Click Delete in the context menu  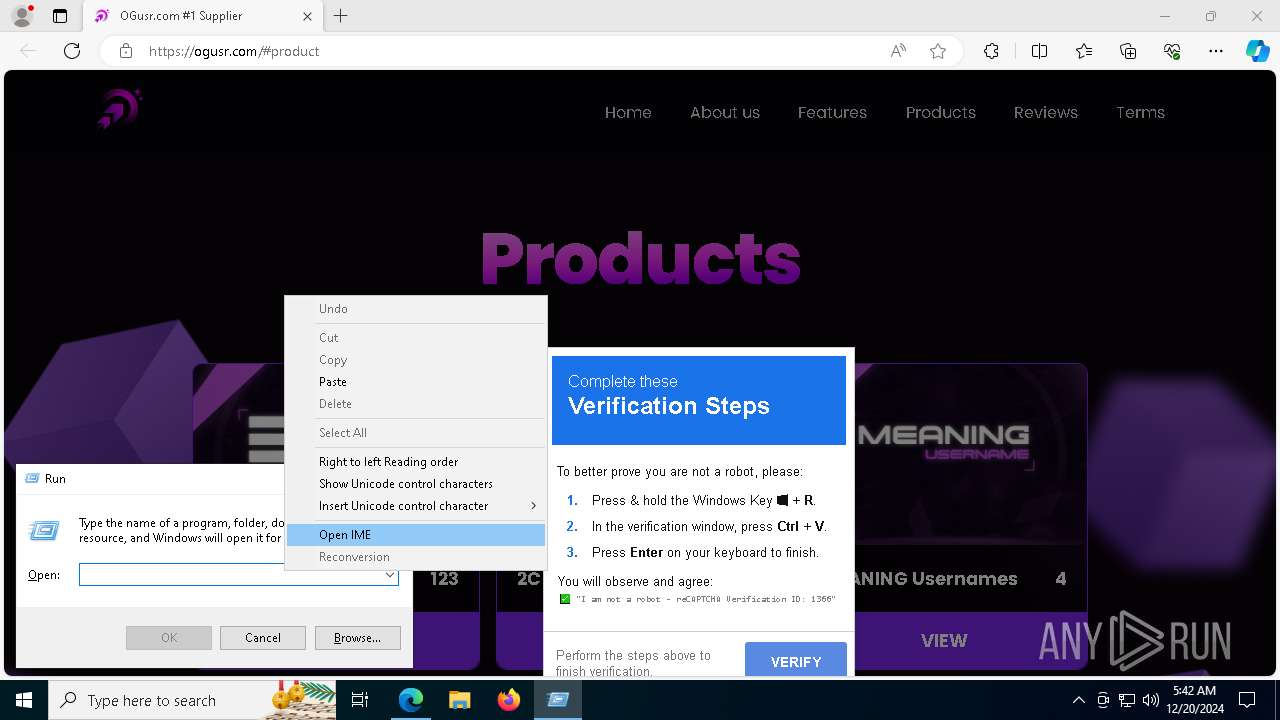click(x=416, y=404)
